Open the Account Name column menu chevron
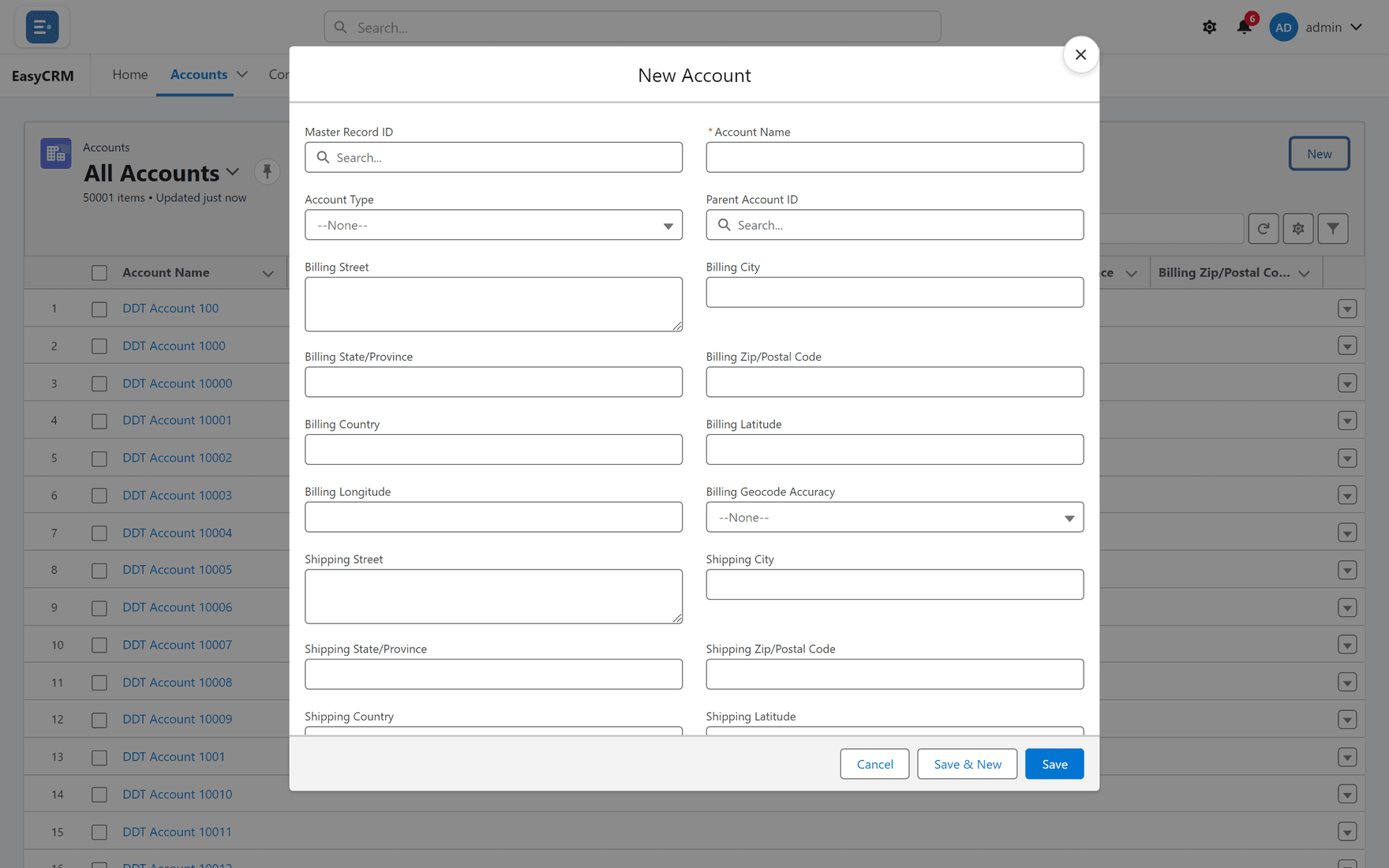Image resolution: width=1389 pixels, height=868 pixels. [268, 273]
